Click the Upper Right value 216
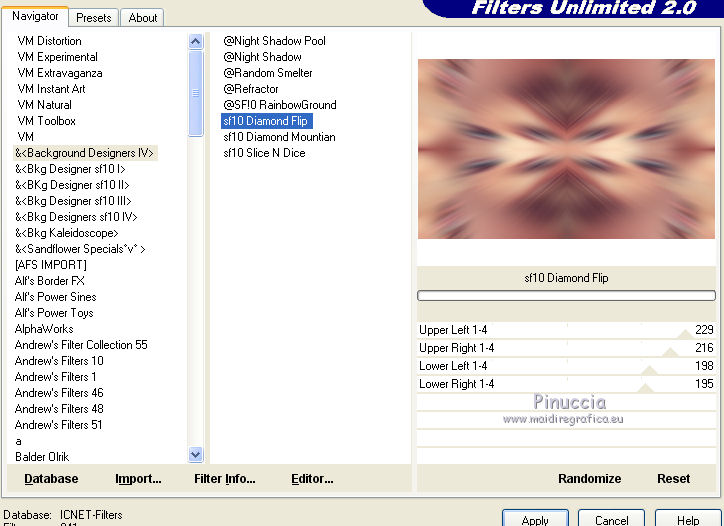Viewport: 724px width, 526px height. [704, 348]
